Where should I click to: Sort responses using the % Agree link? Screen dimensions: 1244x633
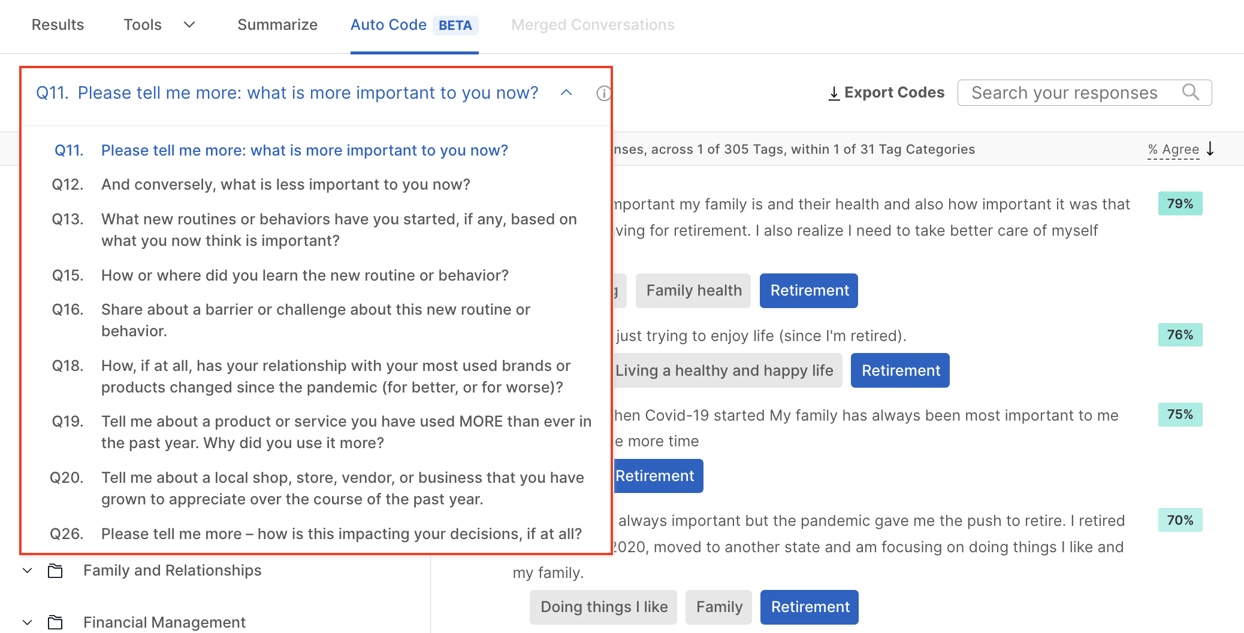(1172, 149)
